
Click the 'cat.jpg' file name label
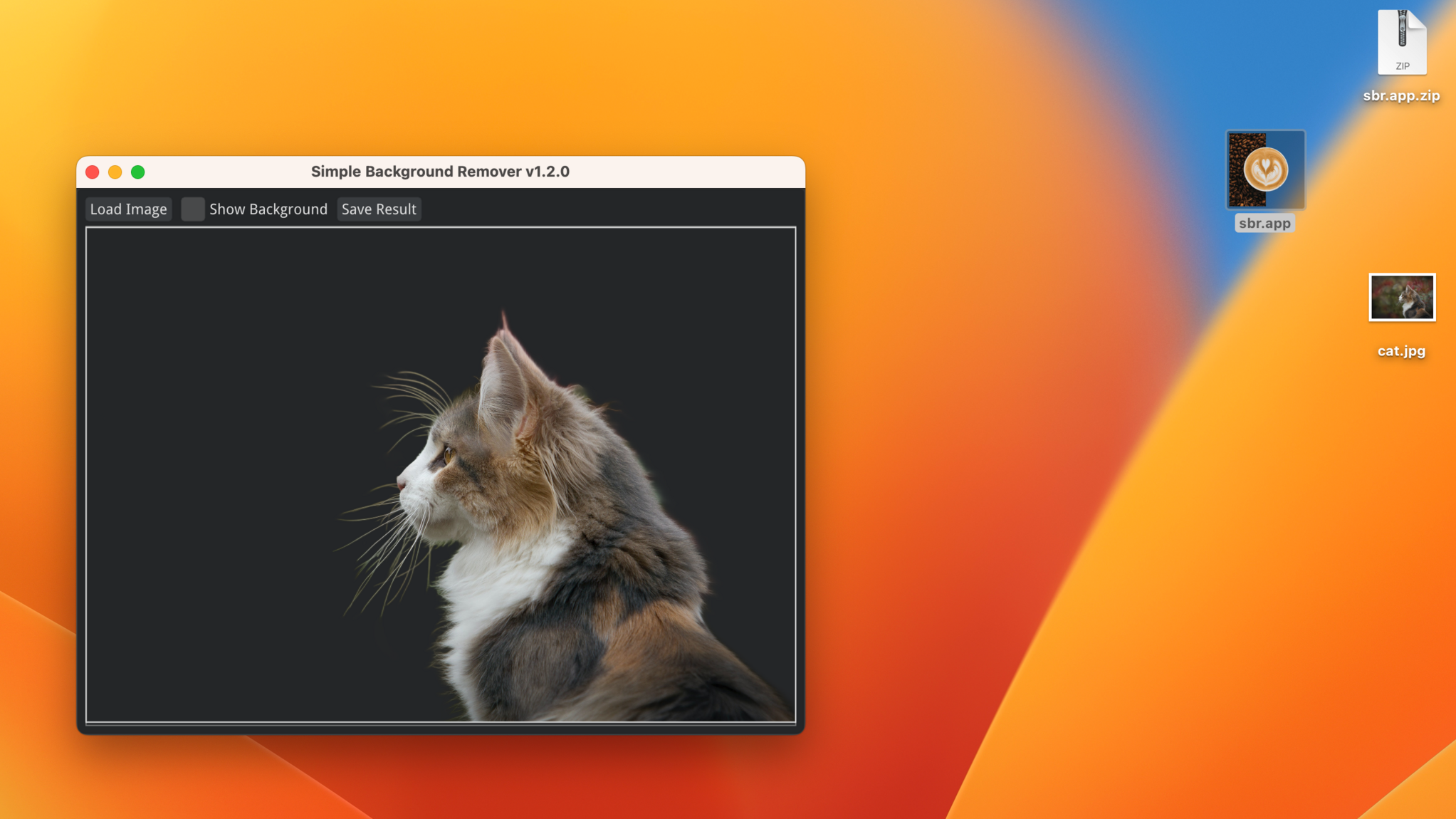(1401, 350)
